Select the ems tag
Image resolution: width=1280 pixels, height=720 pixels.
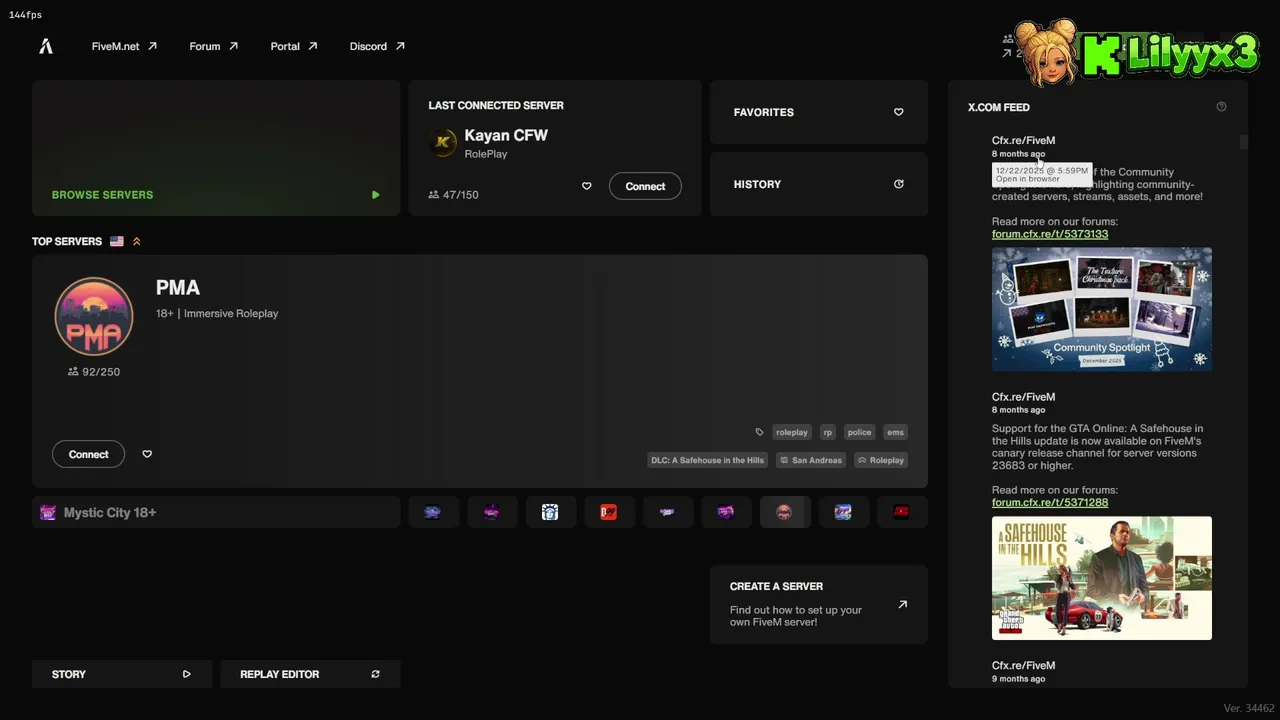click(895, 432)
